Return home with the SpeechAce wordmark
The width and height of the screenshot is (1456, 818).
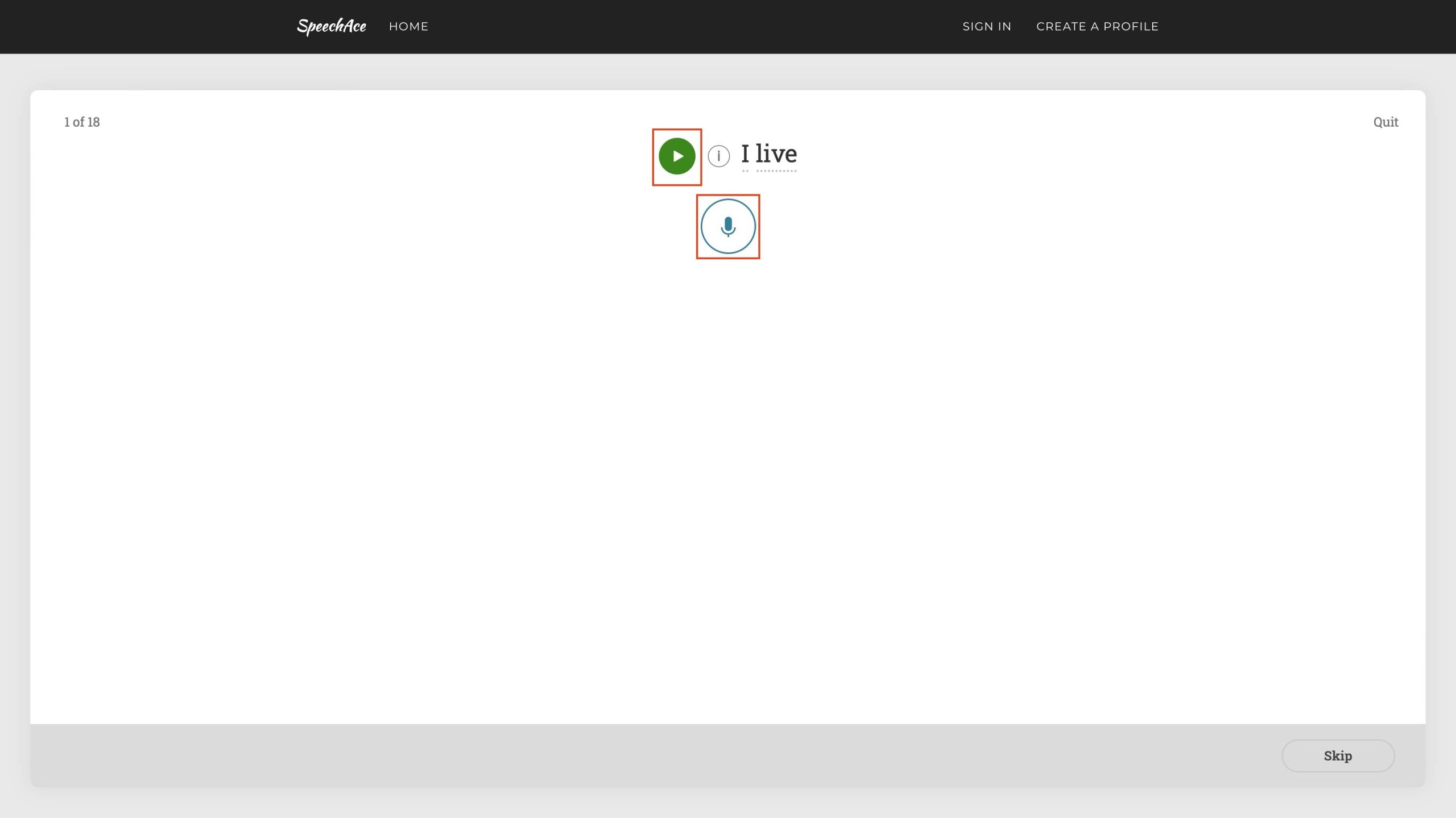coord(332,26)
